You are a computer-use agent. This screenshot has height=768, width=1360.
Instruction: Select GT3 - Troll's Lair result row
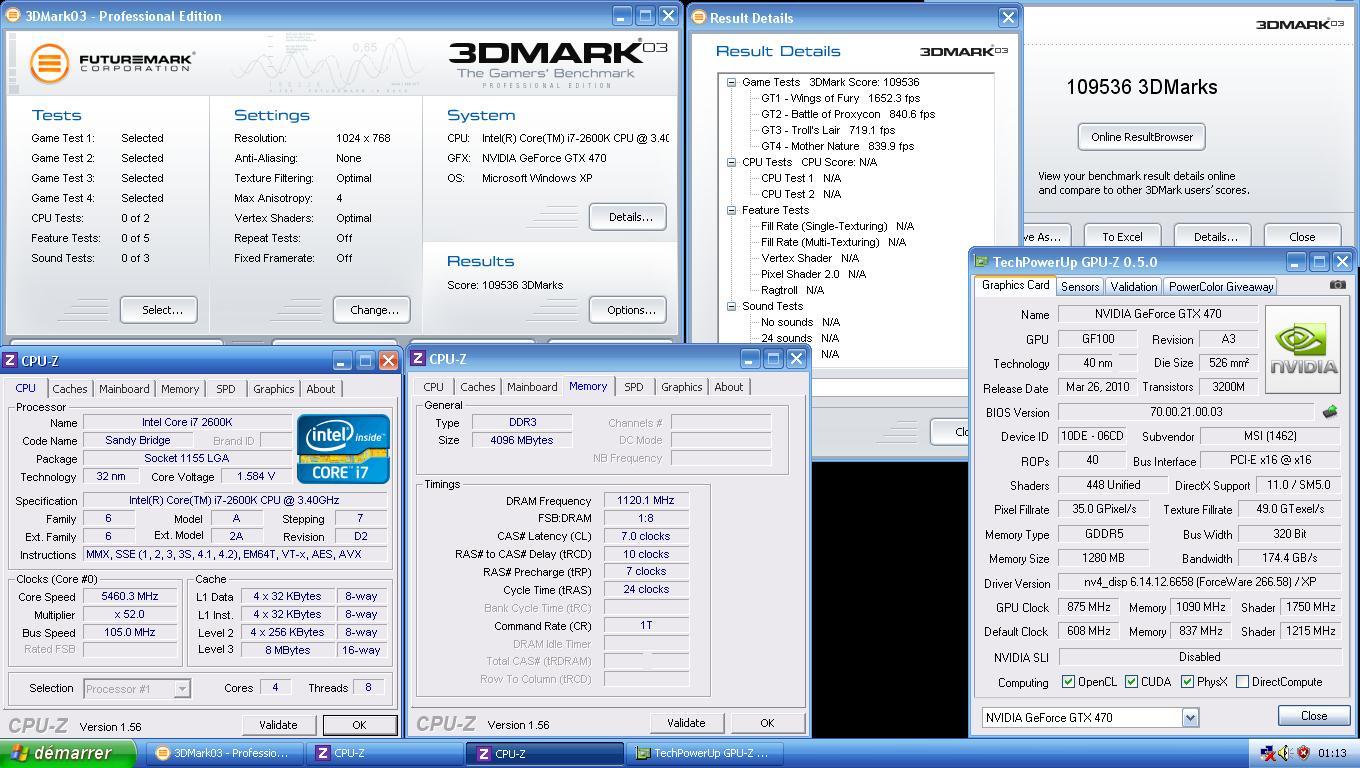click(x=828, y=130)
